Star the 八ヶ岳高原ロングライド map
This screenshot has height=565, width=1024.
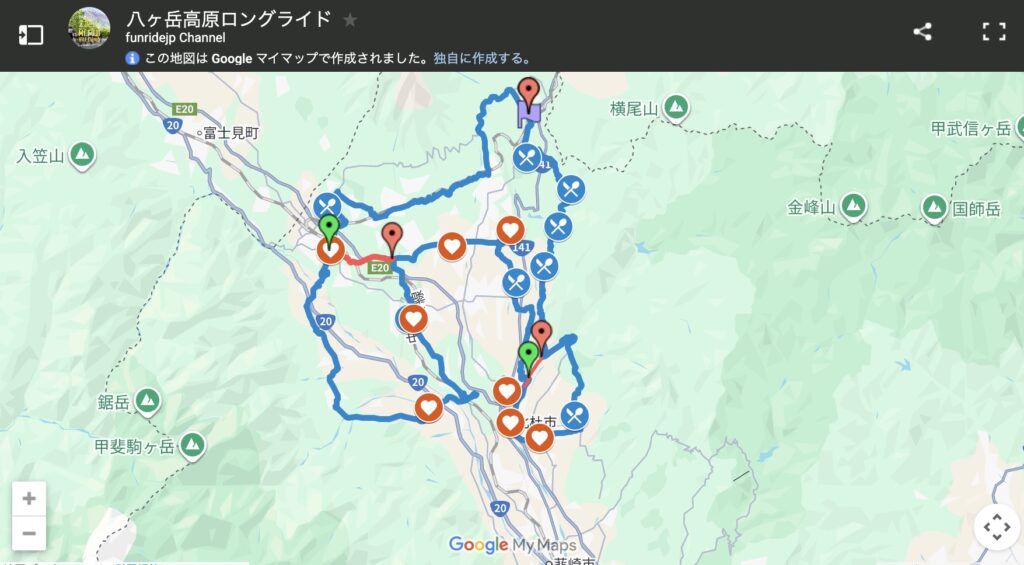pyautogui.click(x=350, y=20)
